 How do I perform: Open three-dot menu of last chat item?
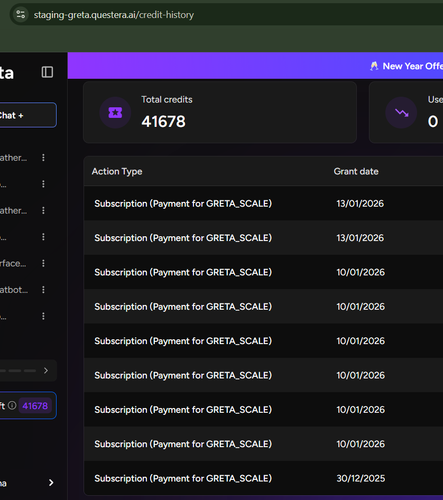(43, 316)
